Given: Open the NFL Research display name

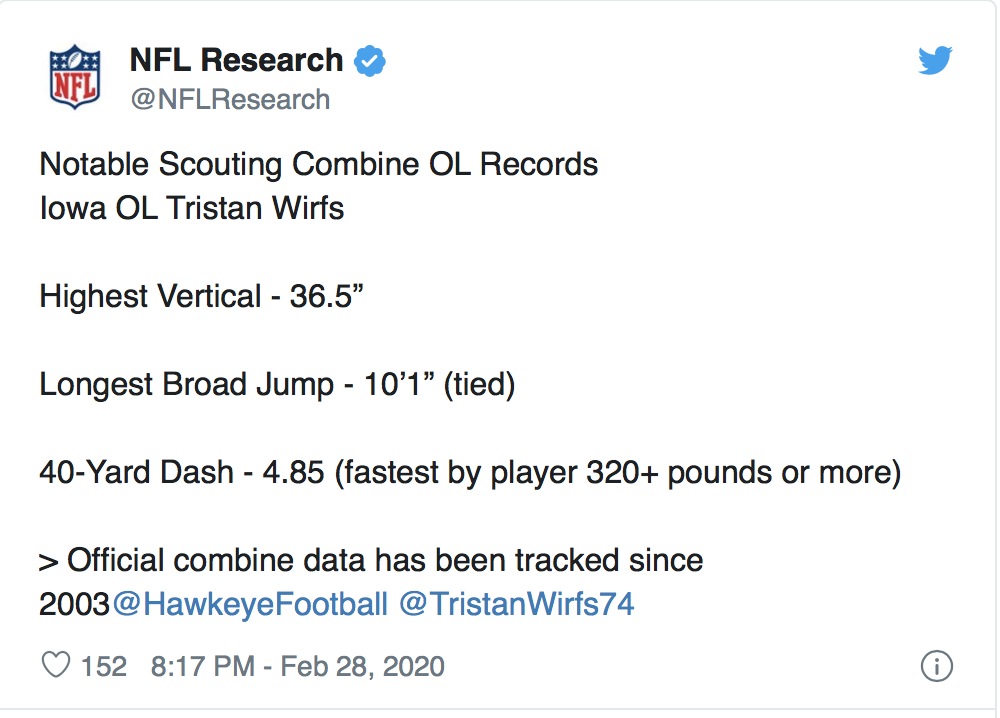Looking at the screenshot, I should click(237, 61).
